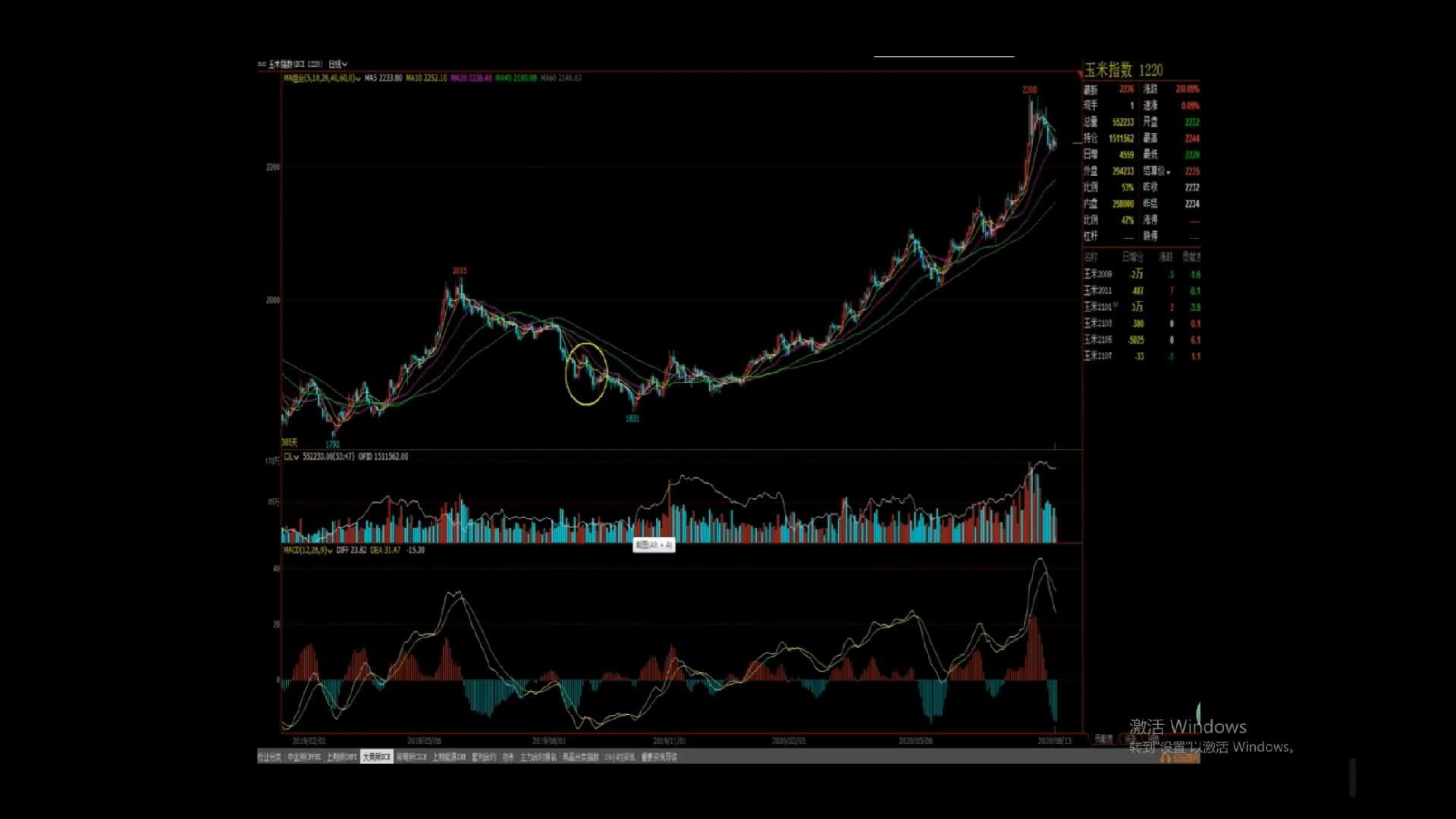Open the 套利合约 tab
Image resolution: width=1456 pixels, height=819 pixels.
coord(484,757)
